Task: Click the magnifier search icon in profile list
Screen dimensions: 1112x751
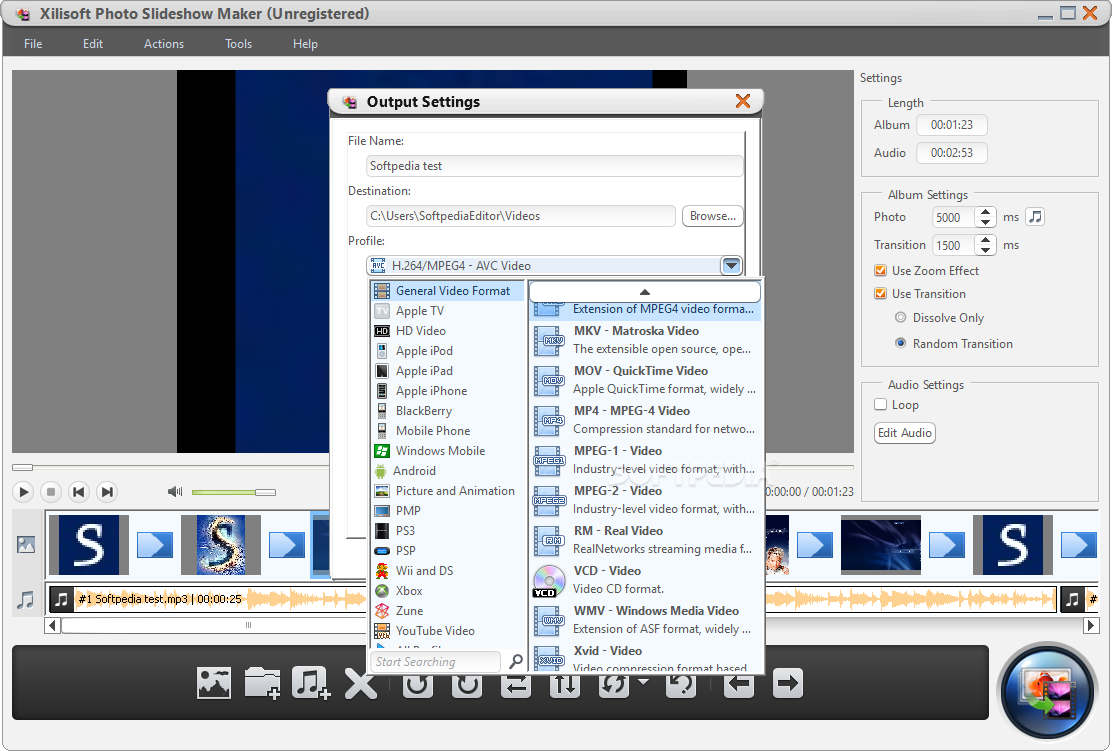Action: coord(516,661)
